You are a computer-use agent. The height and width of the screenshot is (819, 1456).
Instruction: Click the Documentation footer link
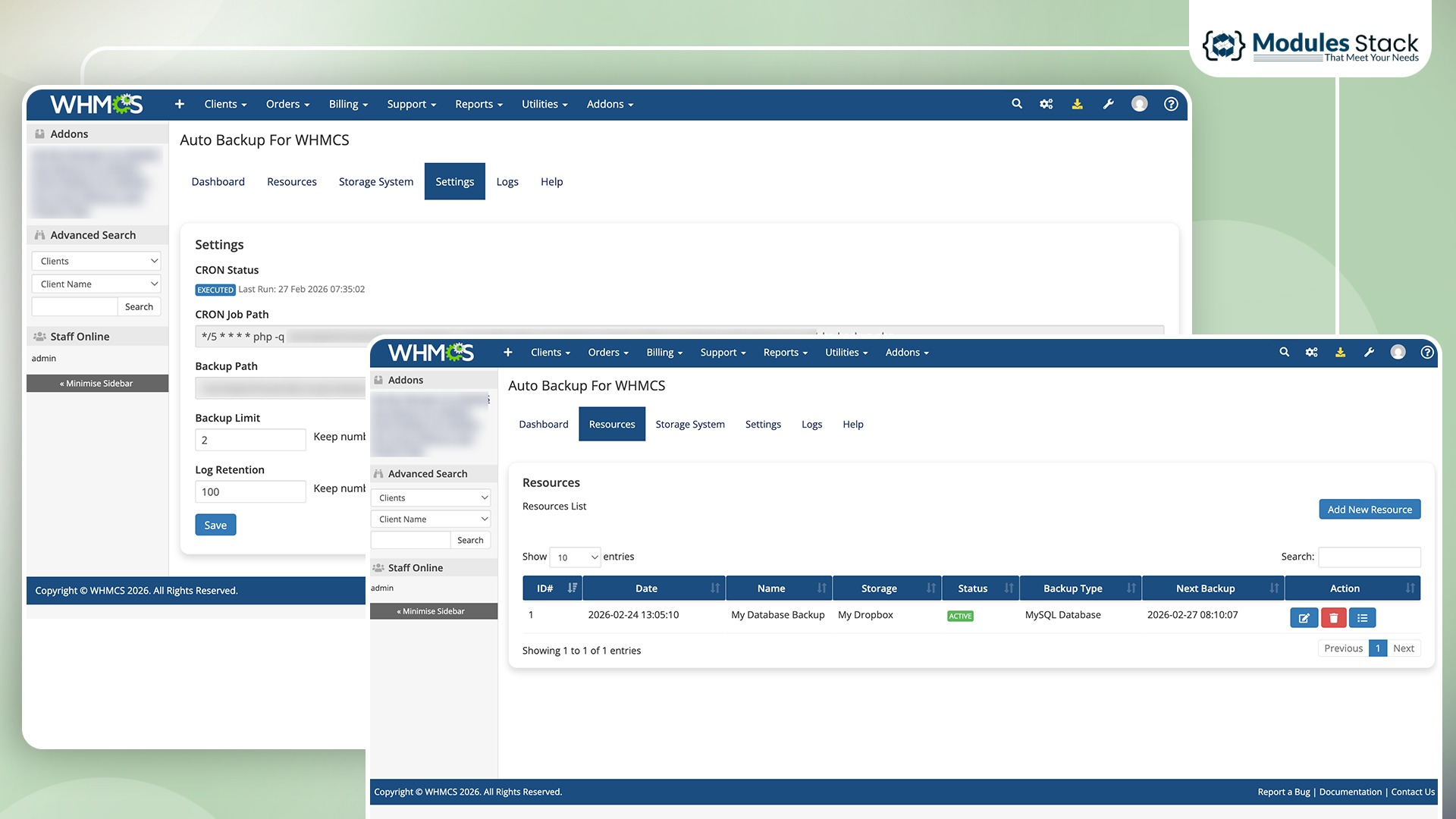(x=1350, y=792)
